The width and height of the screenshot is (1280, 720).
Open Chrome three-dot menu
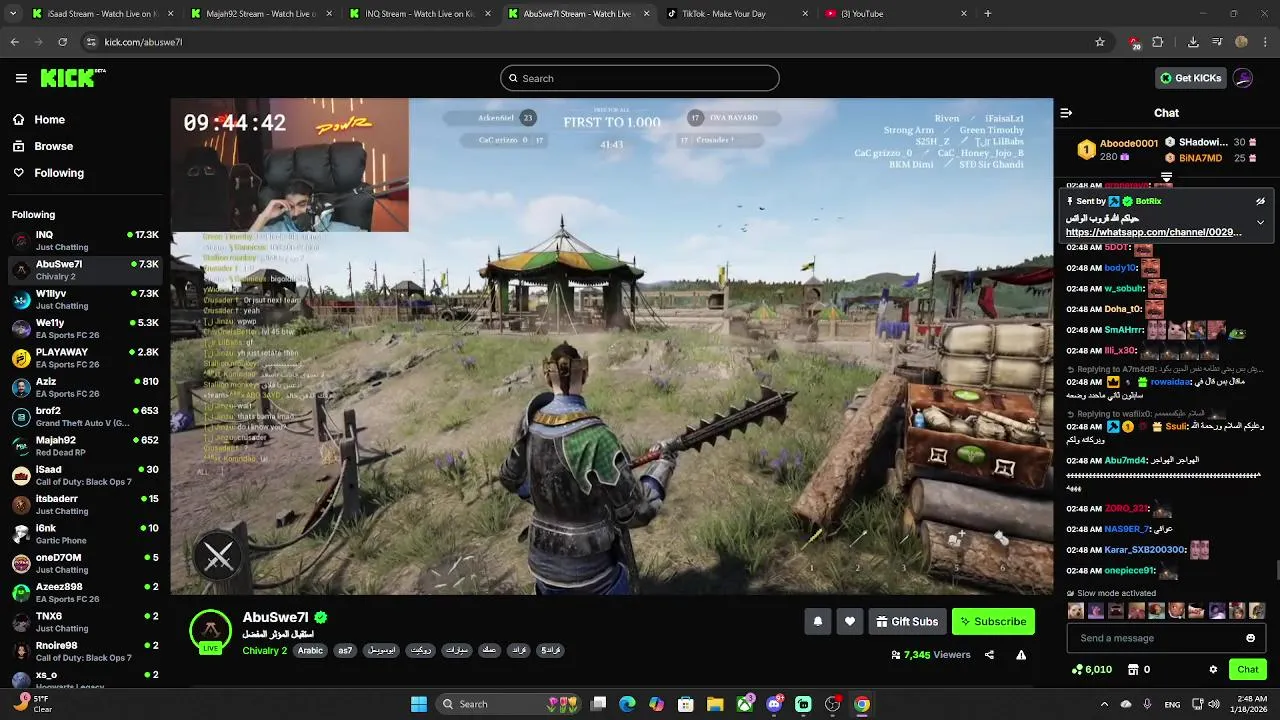coord(1265,42)
